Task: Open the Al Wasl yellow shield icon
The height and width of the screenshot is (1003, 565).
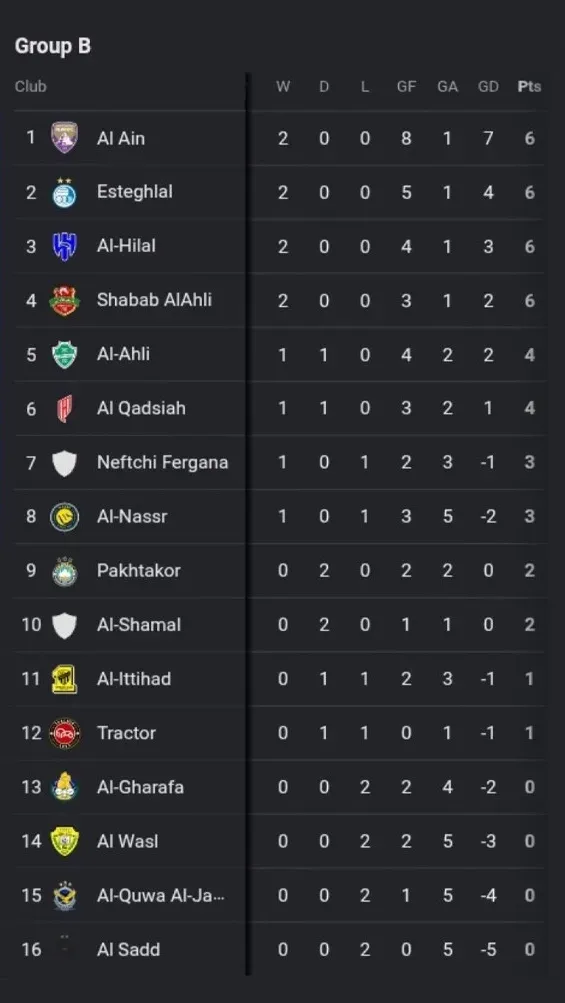Action: pyautogui.click(x=65, y=841)
